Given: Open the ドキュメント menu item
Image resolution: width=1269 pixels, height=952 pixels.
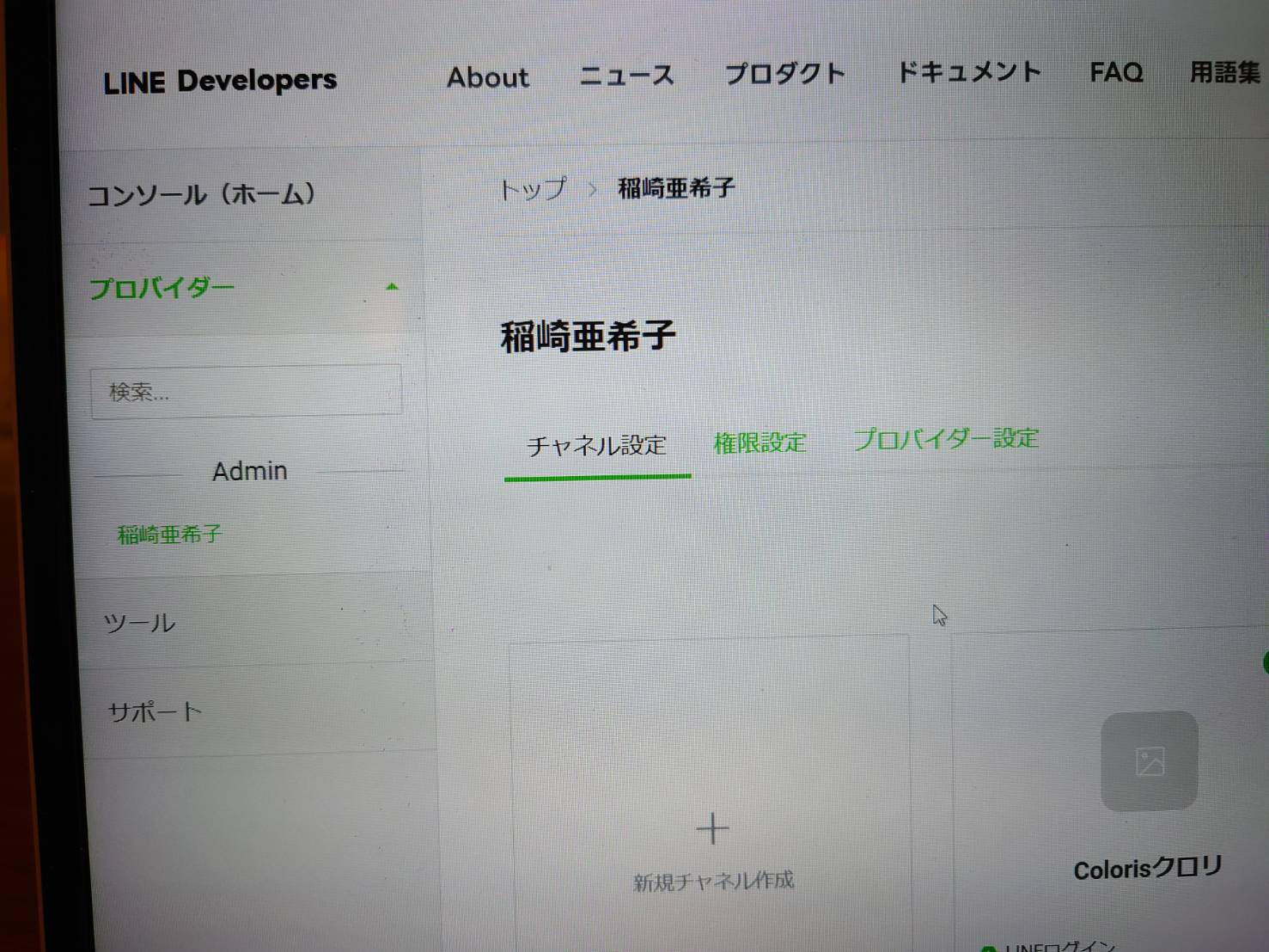Looking at the screenshot, I should (x=969, y=72).
